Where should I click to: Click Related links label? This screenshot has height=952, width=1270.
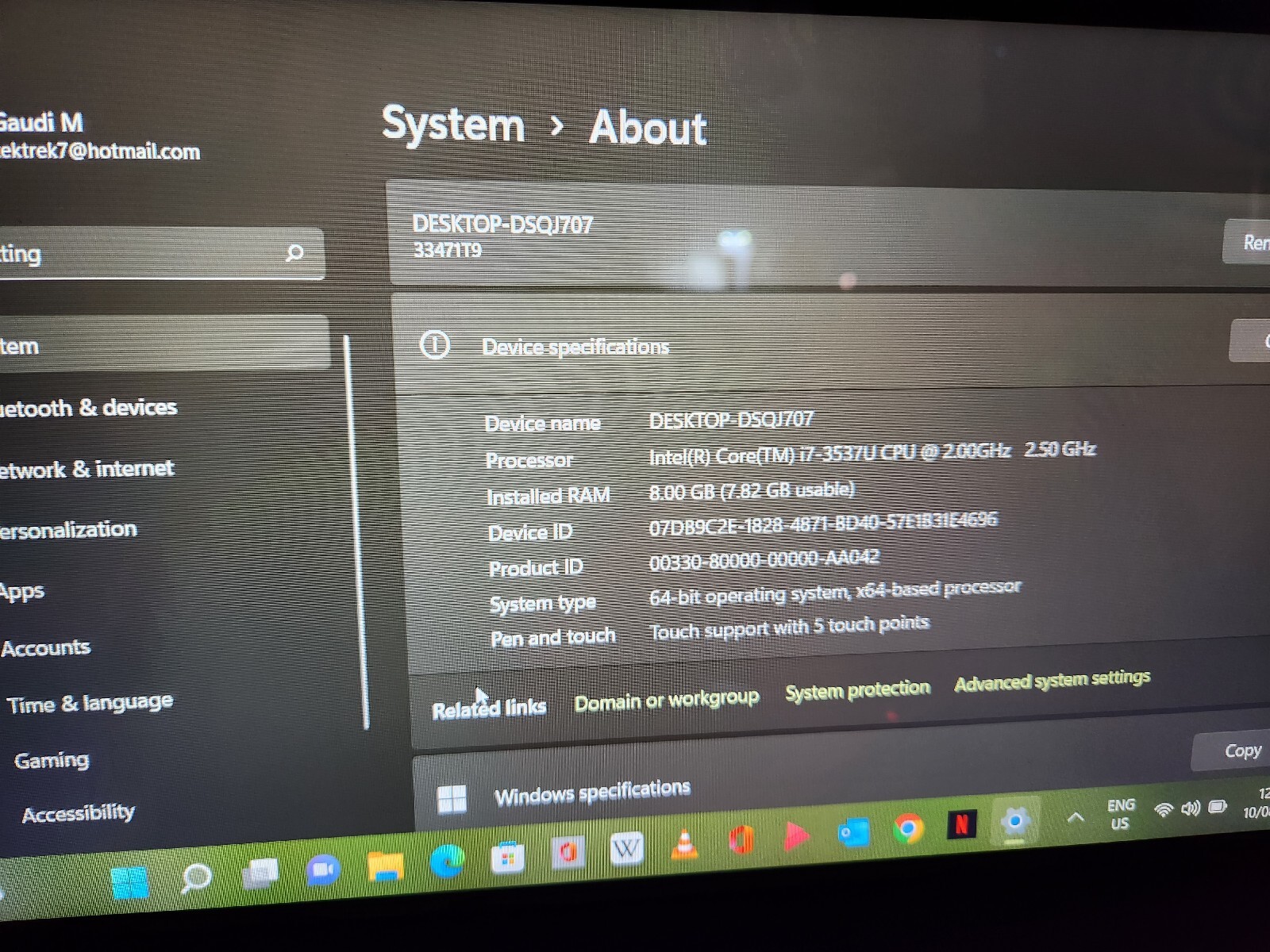click(489, 708)
